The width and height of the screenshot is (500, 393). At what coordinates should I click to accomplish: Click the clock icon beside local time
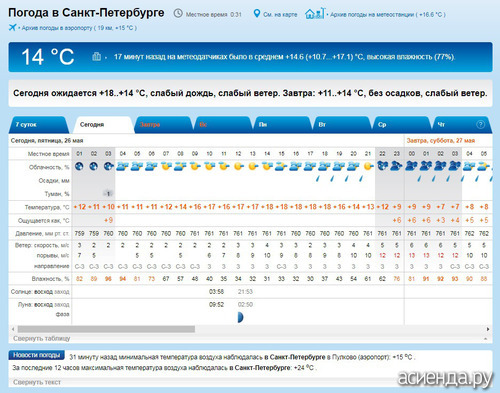pos(178,13)
